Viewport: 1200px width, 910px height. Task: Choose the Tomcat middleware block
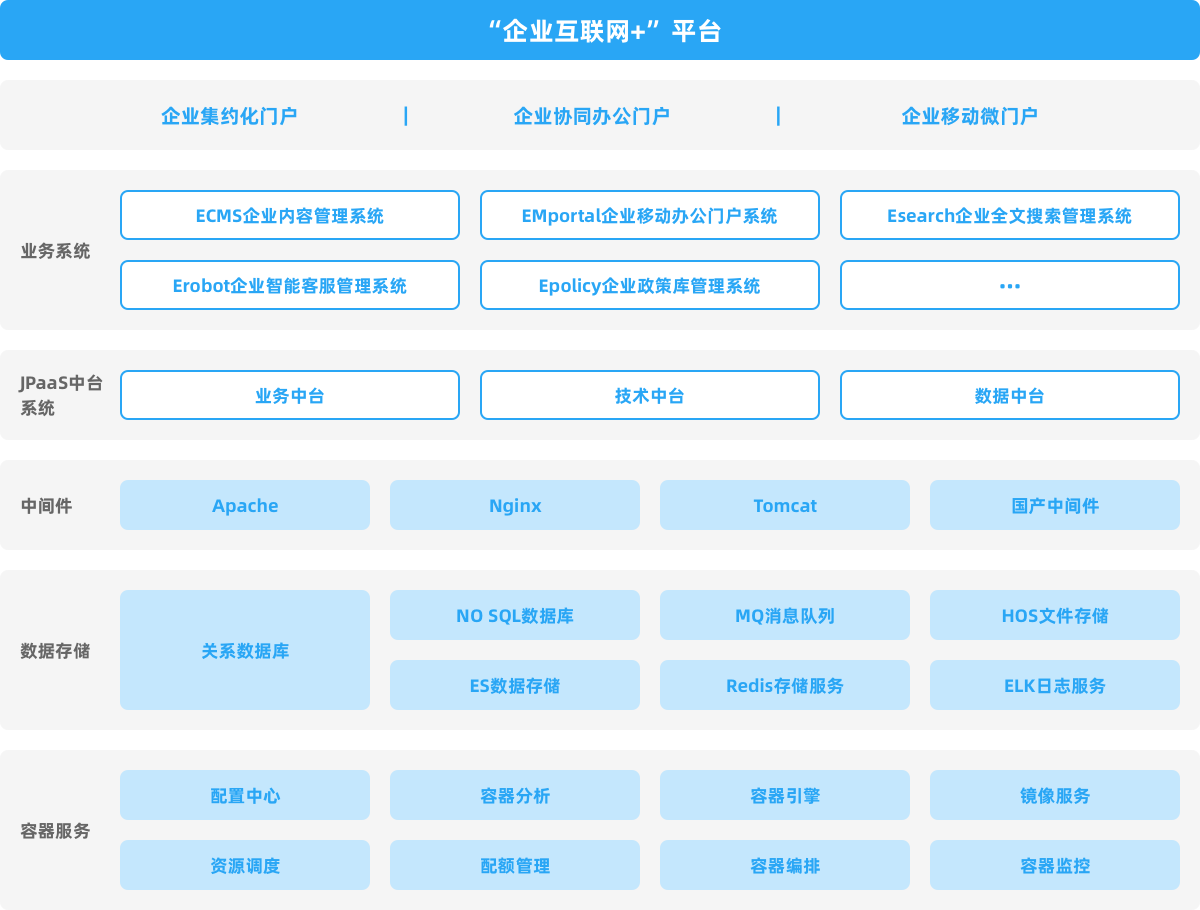click(785, 506)
